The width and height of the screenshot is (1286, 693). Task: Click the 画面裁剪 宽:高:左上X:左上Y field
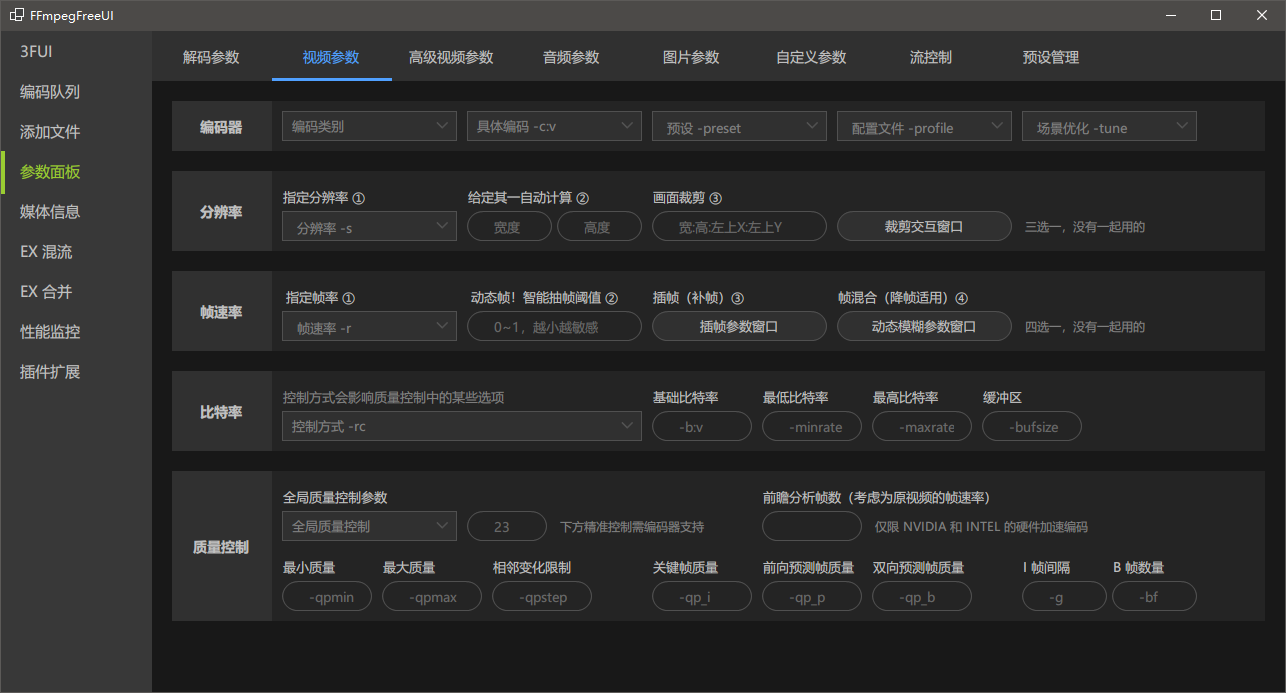[739, 226]
